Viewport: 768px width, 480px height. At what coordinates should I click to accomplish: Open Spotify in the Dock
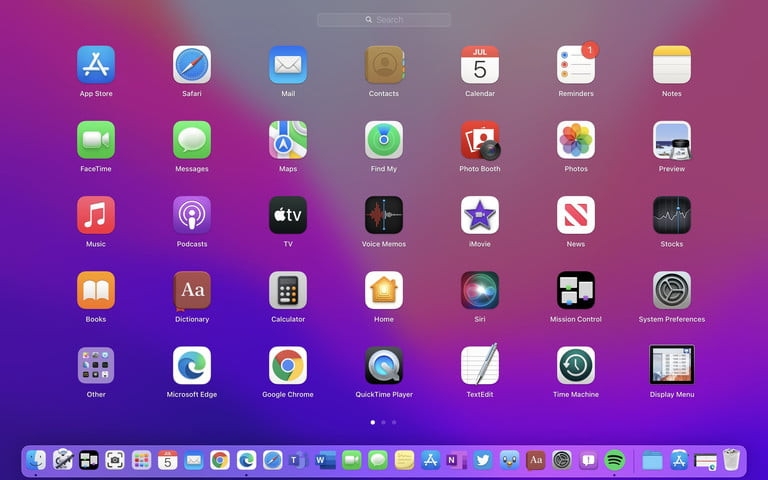[615, 460]
